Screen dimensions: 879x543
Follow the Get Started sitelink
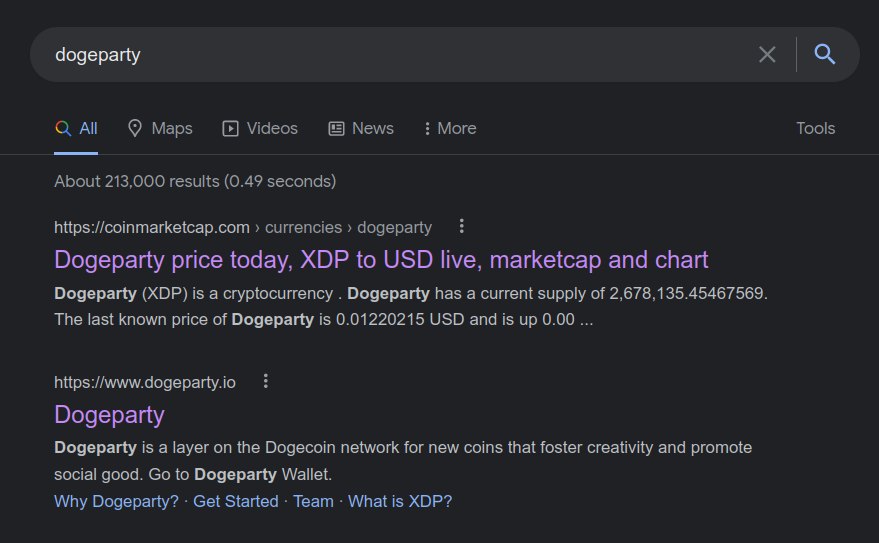click(x=236, y=501)
